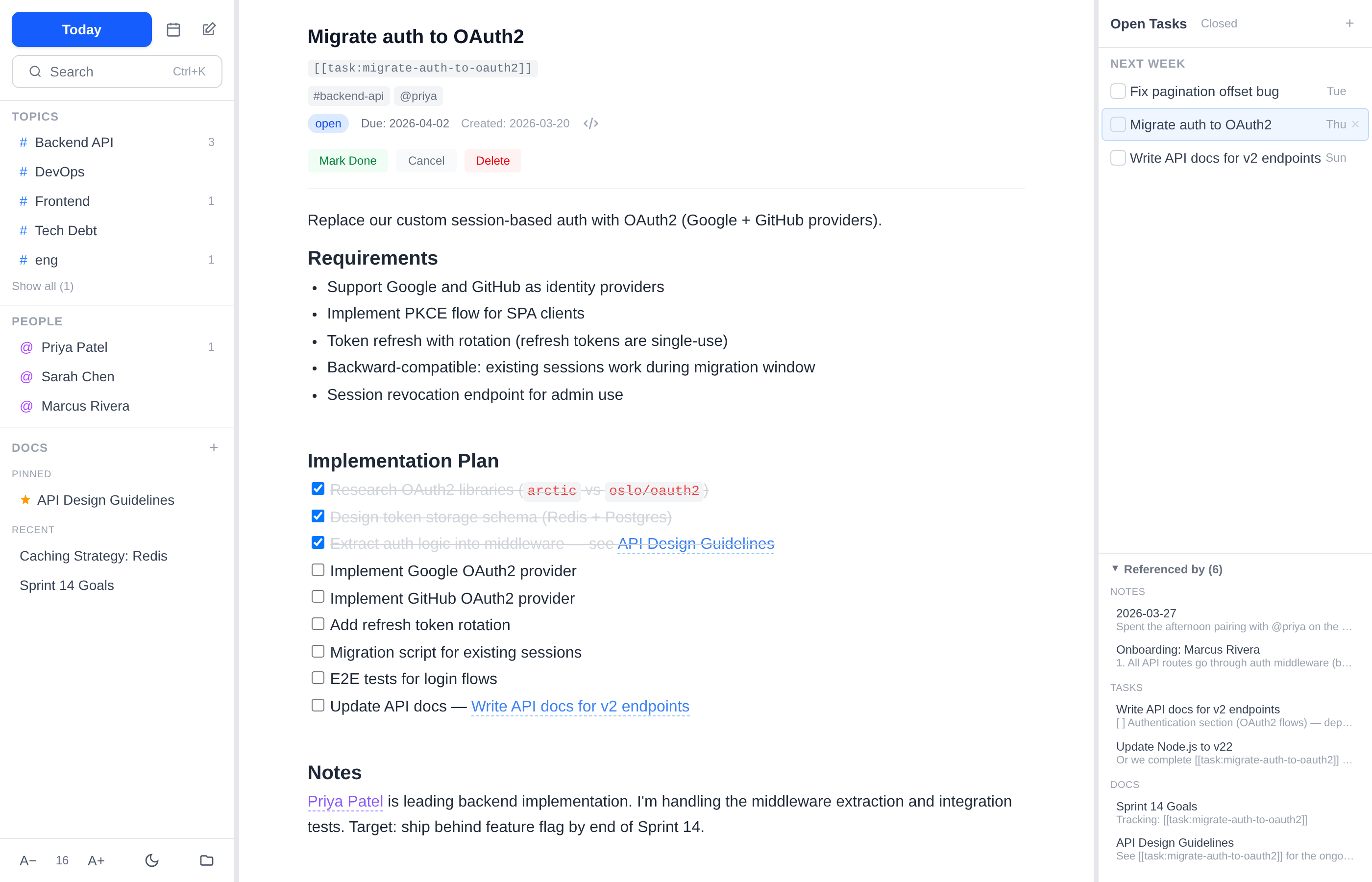Add new task with plus icon
1372x882 pixels.
click(1349, 24)
